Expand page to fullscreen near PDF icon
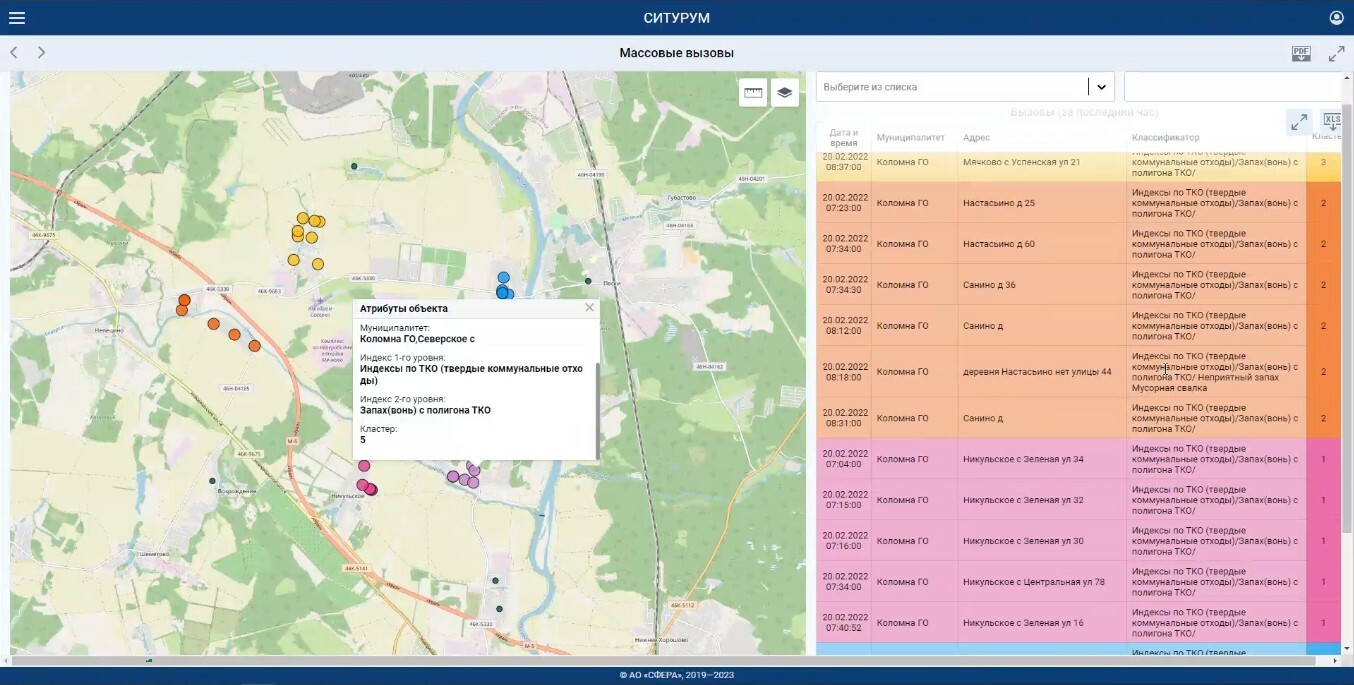The height and width of the screenshot is (685, 1354). pos(1336,53)
